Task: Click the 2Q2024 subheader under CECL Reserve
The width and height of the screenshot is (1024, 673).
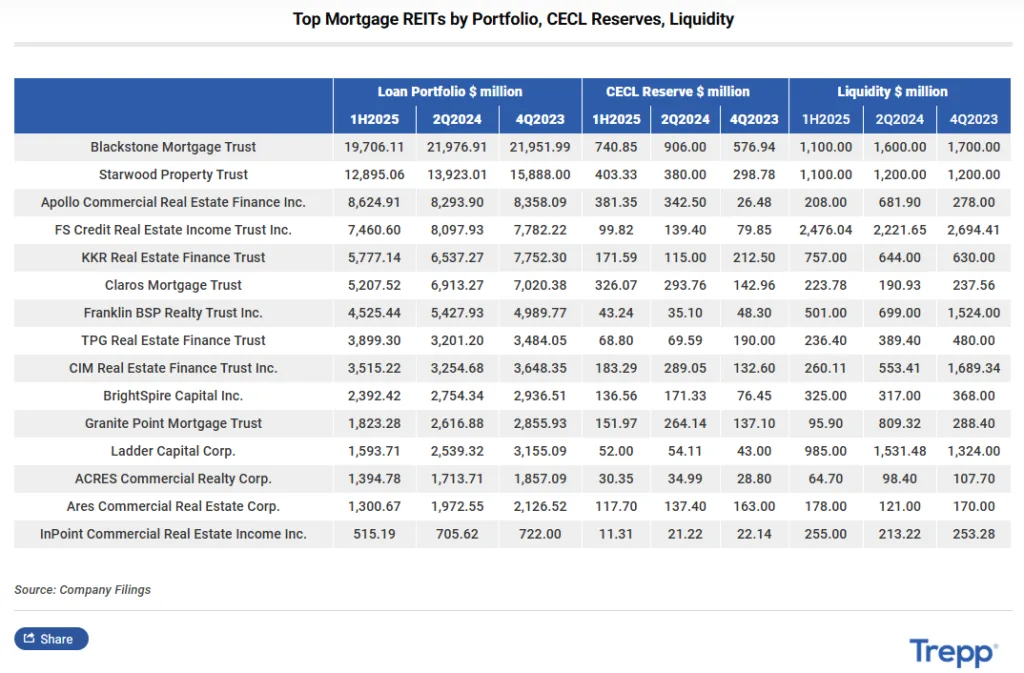Action: click(685, 119)
